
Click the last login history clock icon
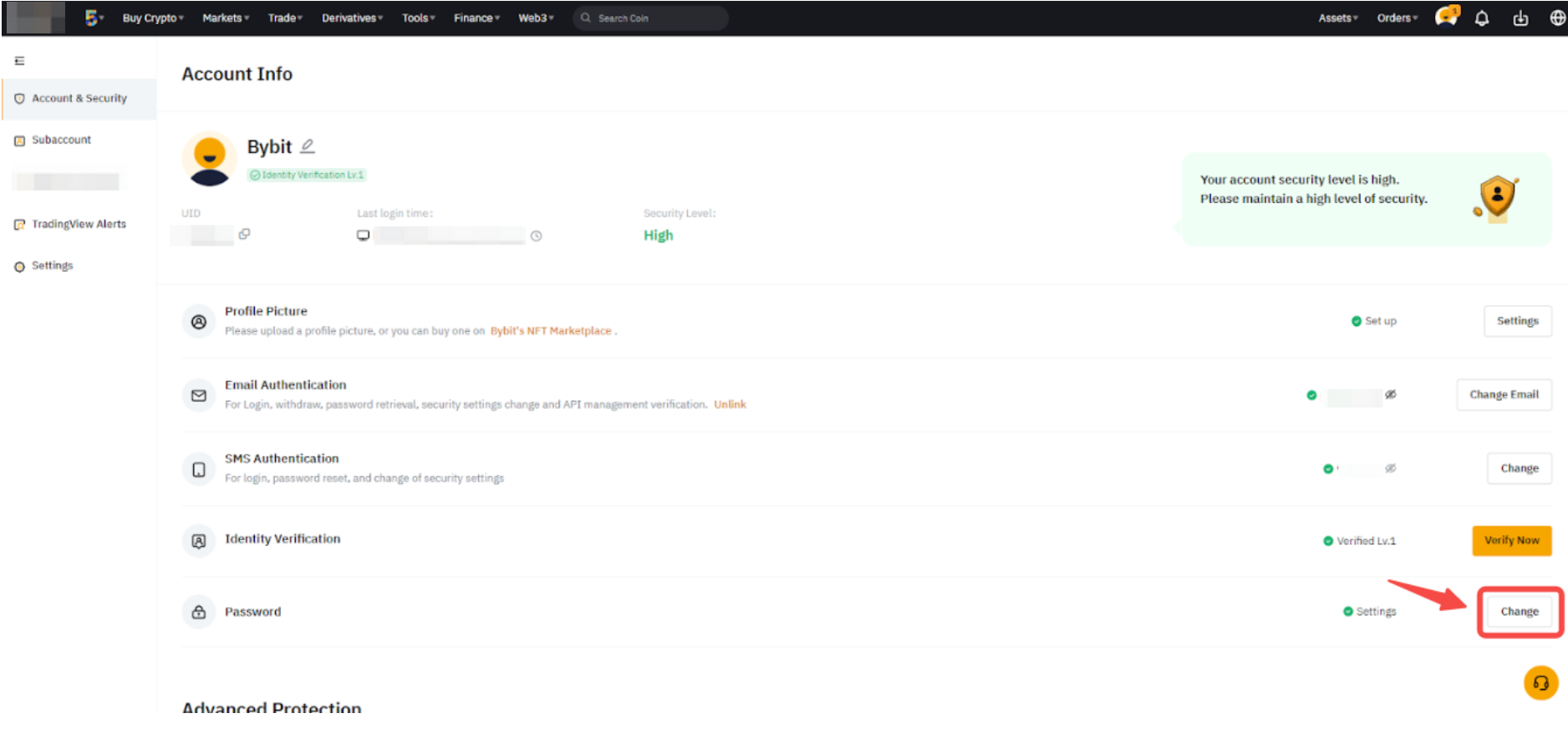click(537, 237)
